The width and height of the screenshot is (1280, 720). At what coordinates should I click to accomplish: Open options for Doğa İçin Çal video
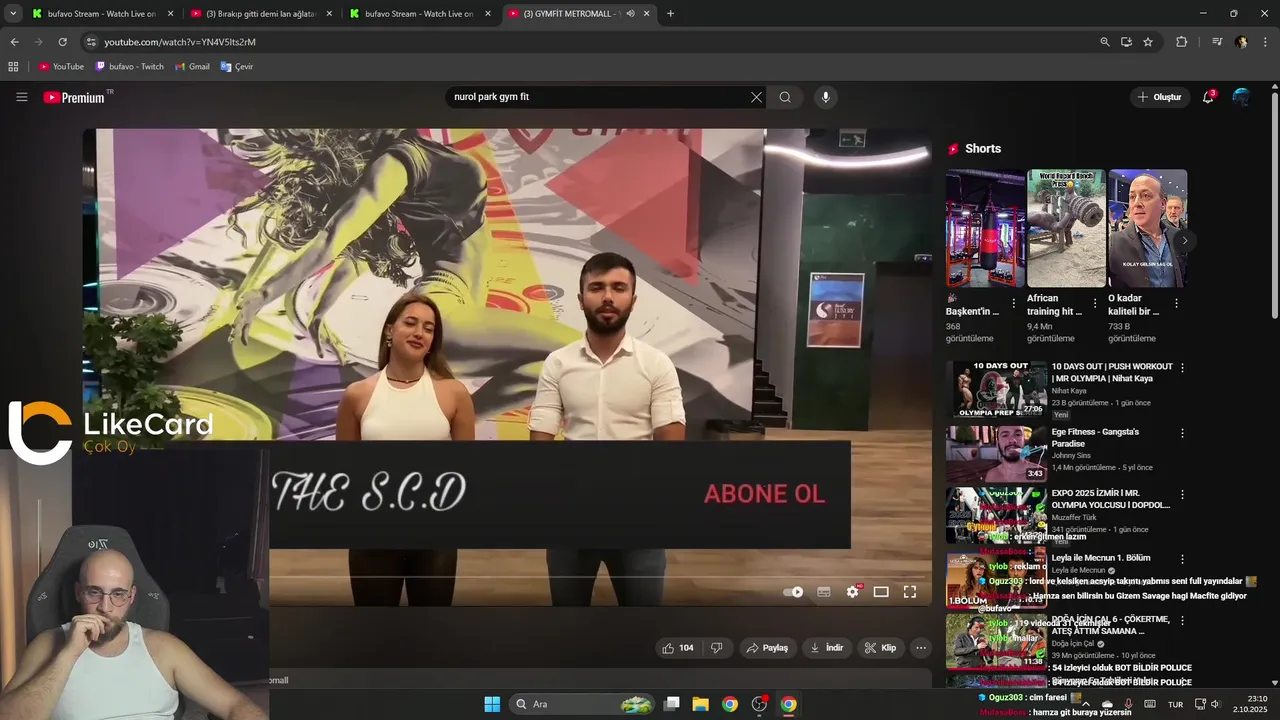tap(1182, 621)
